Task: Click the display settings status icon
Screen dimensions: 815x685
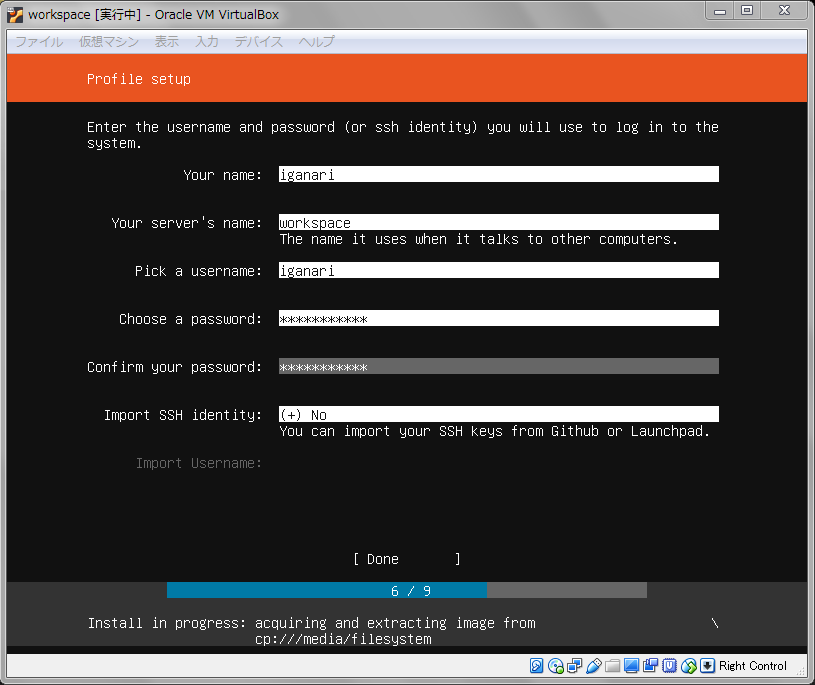Action: point(631,666)
